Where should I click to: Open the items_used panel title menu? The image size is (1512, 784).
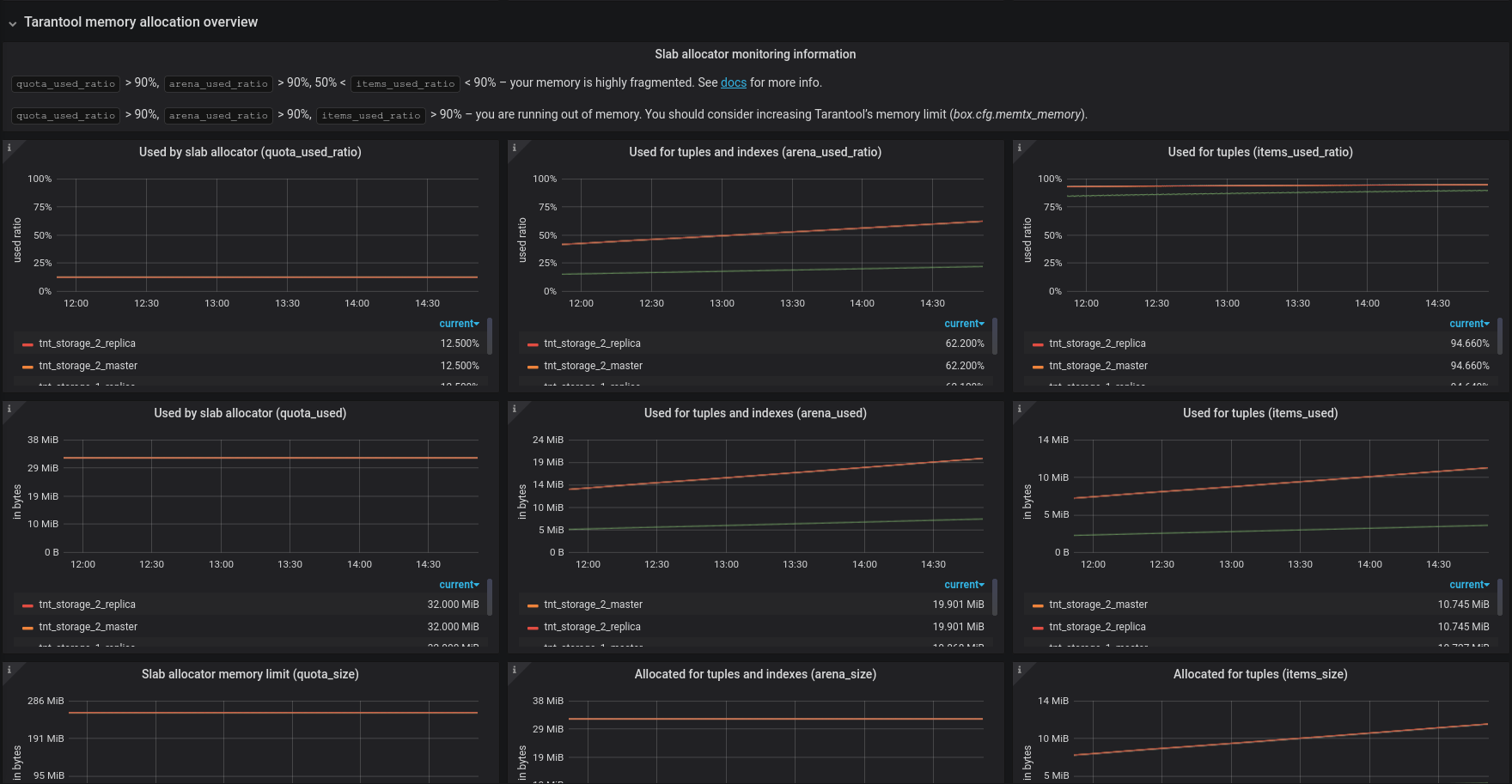click(x=1260, y=413)
